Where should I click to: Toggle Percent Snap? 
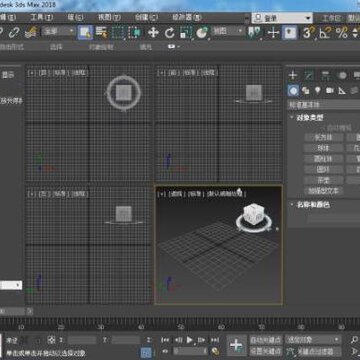pos(341,33)
